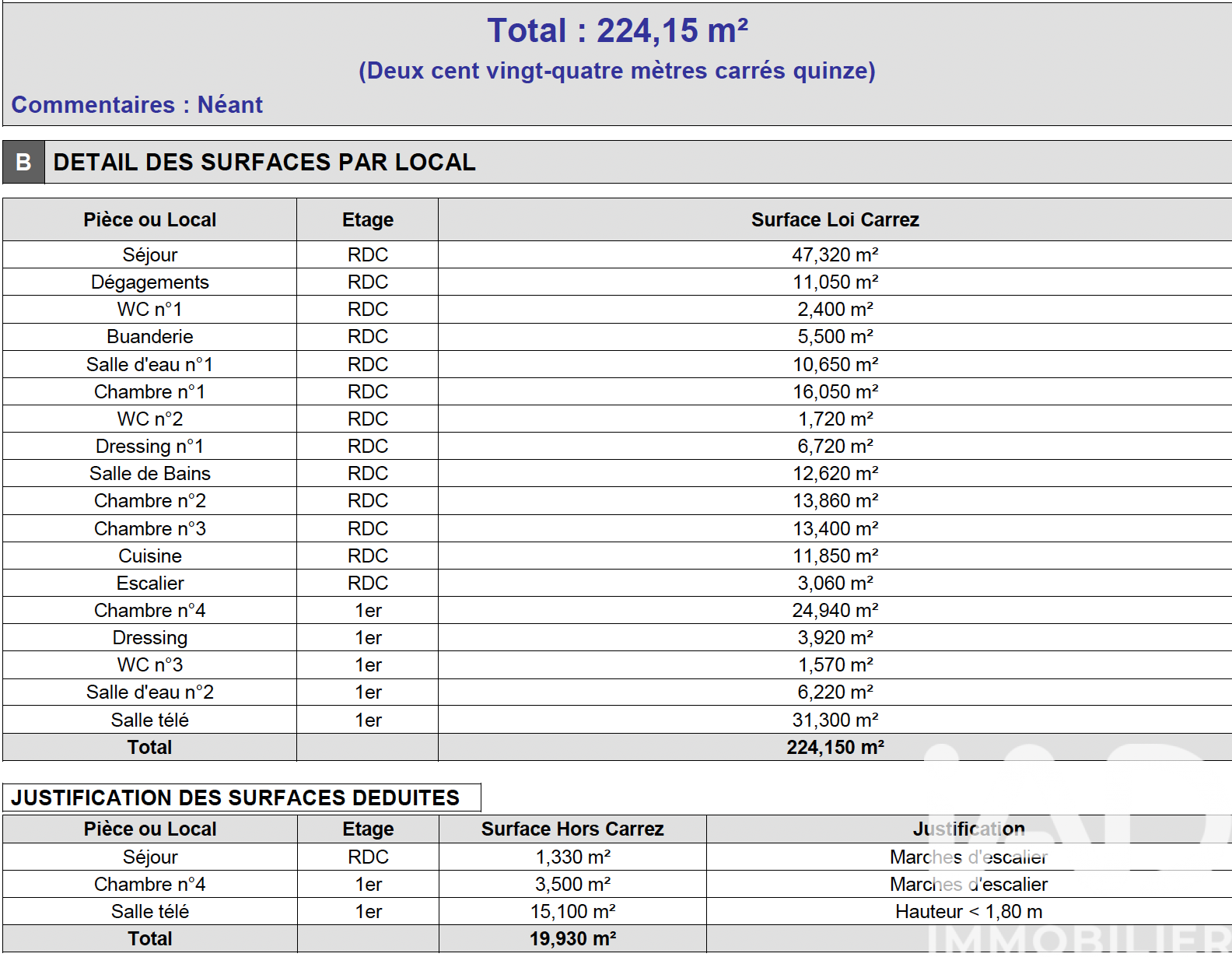Click the 19,930 m² deducted total
The height and width of the screenshot is (957, 1232).
click(x=572, y=939)
